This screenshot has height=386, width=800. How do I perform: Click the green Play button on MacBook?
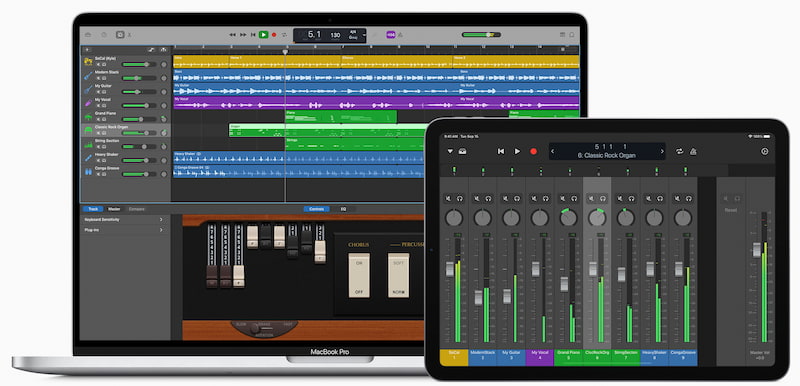[x=263, y=35]
